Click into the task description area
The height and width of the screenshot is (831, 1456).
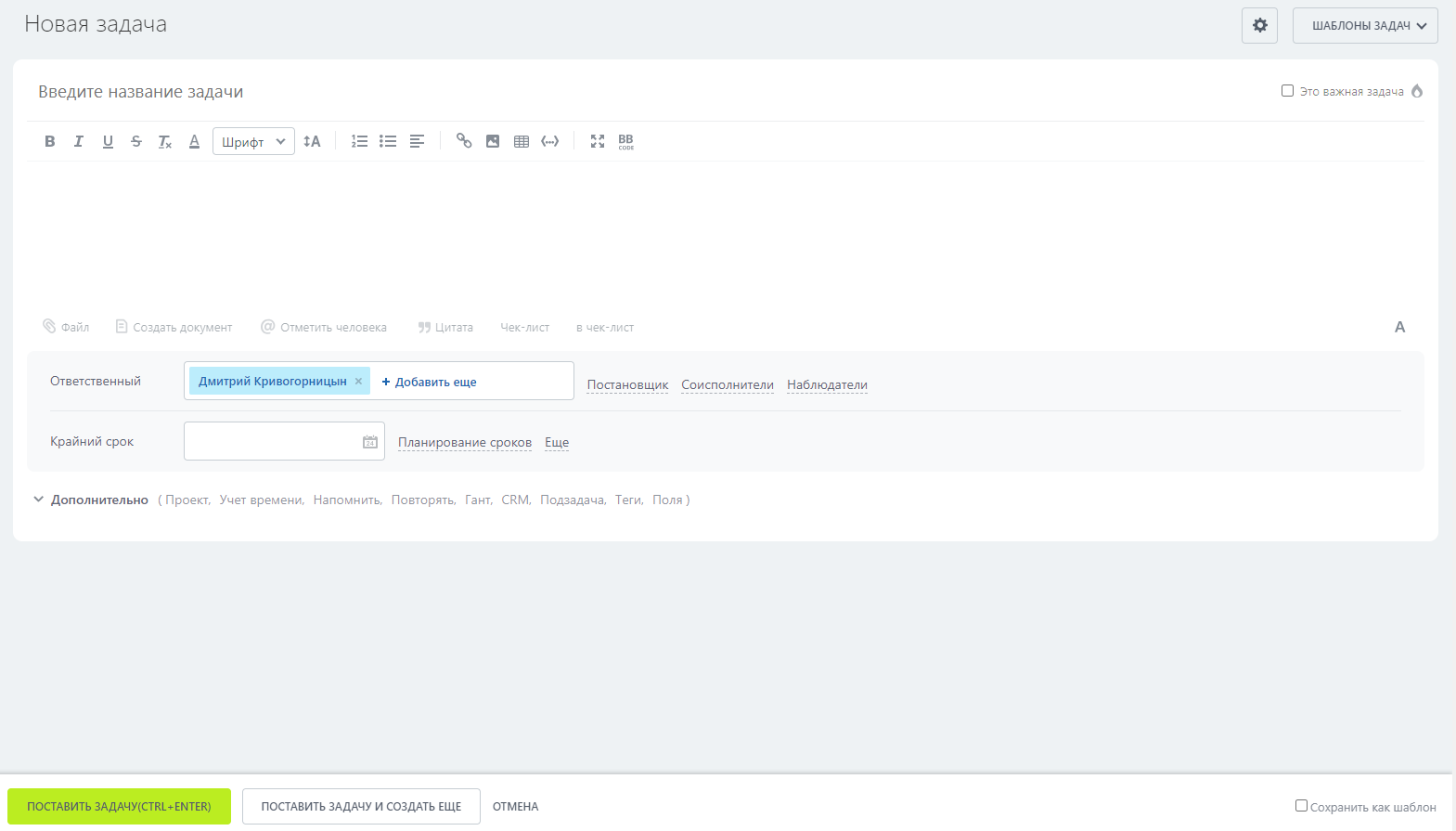click(x=726, y=234)
